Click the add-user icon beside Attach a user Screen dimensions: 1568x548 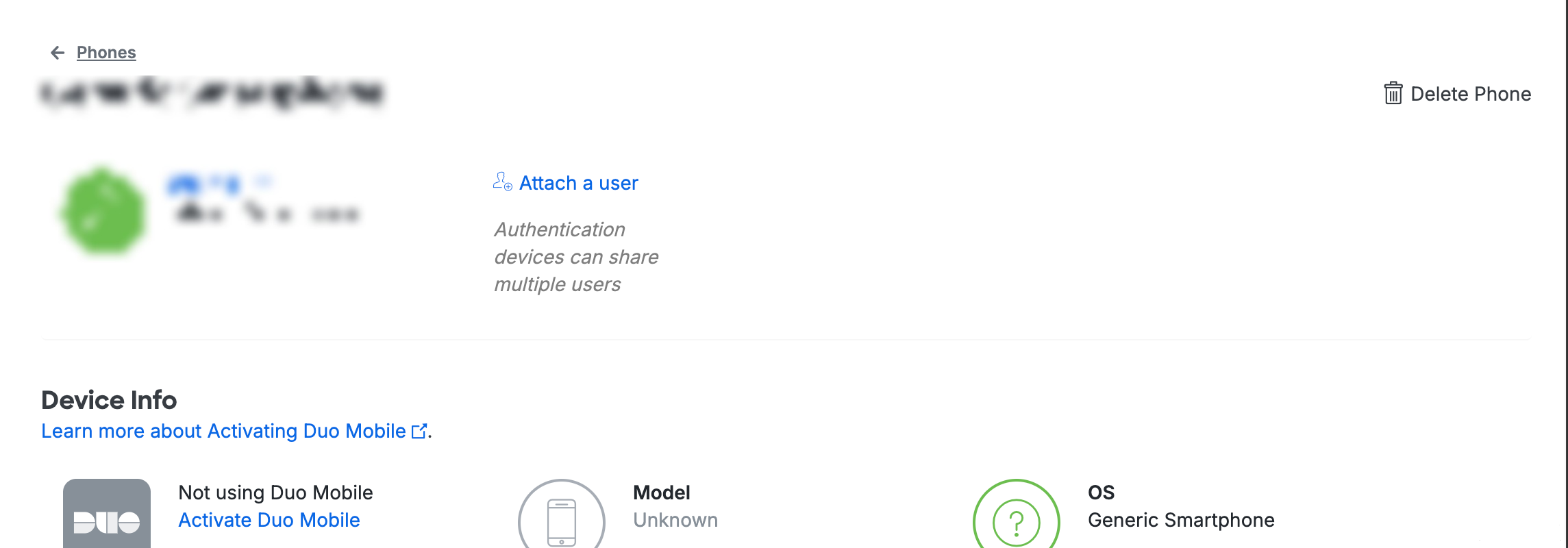click(x=502, y=182)
